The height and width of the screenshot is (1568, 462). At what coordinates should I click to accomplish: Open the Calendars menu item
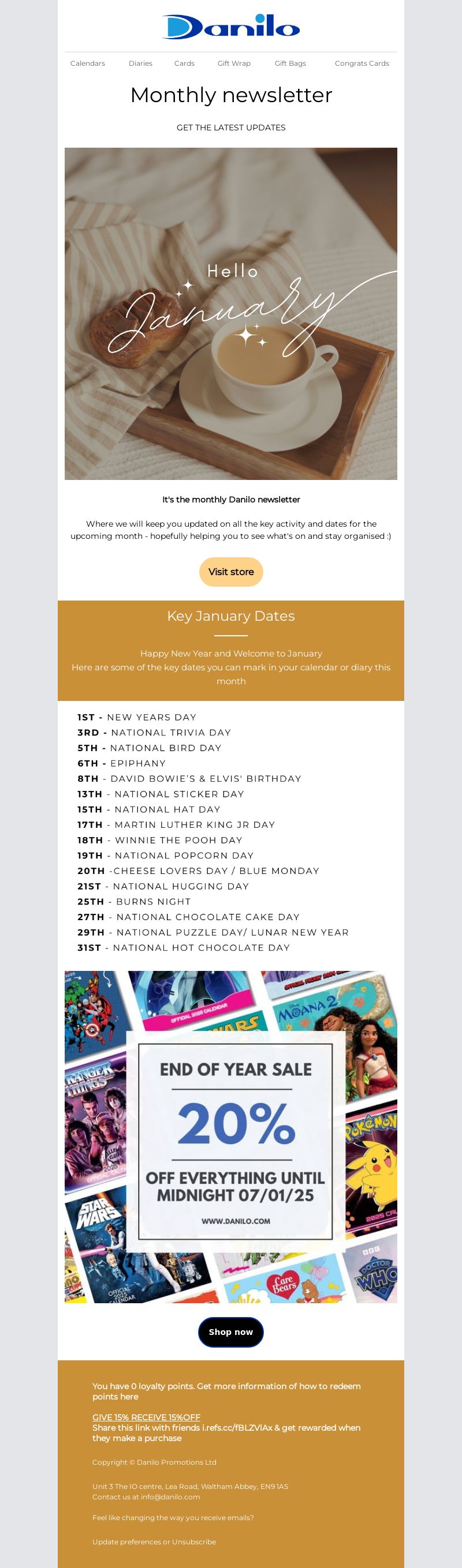(x=88, y=63)
